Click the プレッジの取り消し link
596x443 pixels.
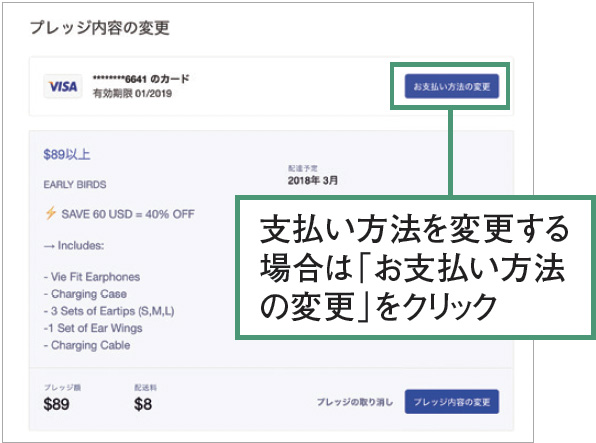(x=355, y=402)
